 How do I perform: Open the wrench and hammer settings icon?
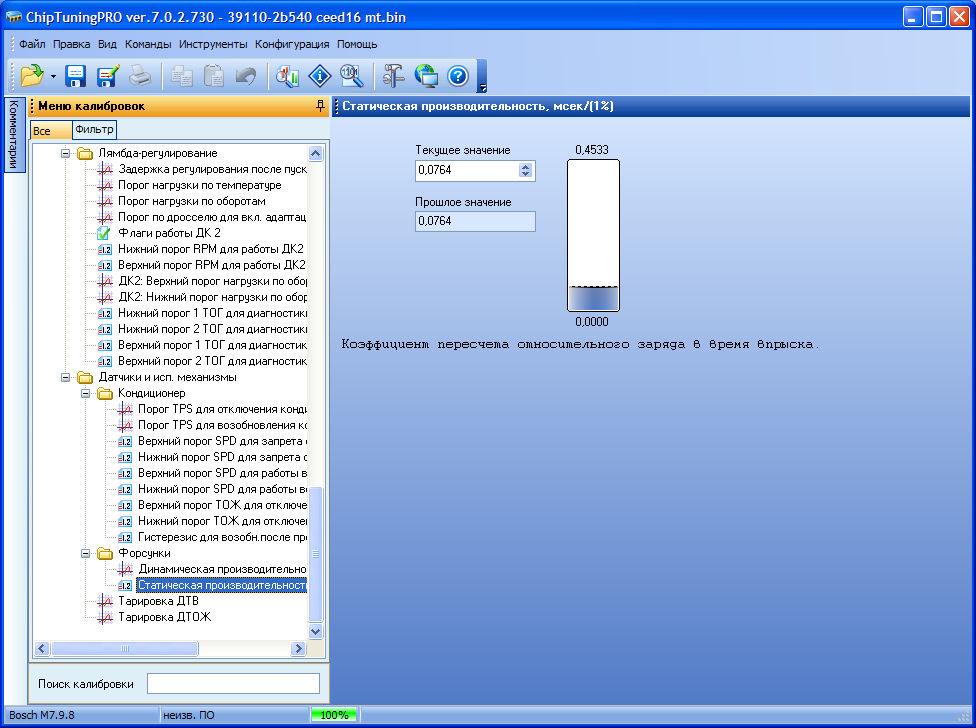(394, 76)
